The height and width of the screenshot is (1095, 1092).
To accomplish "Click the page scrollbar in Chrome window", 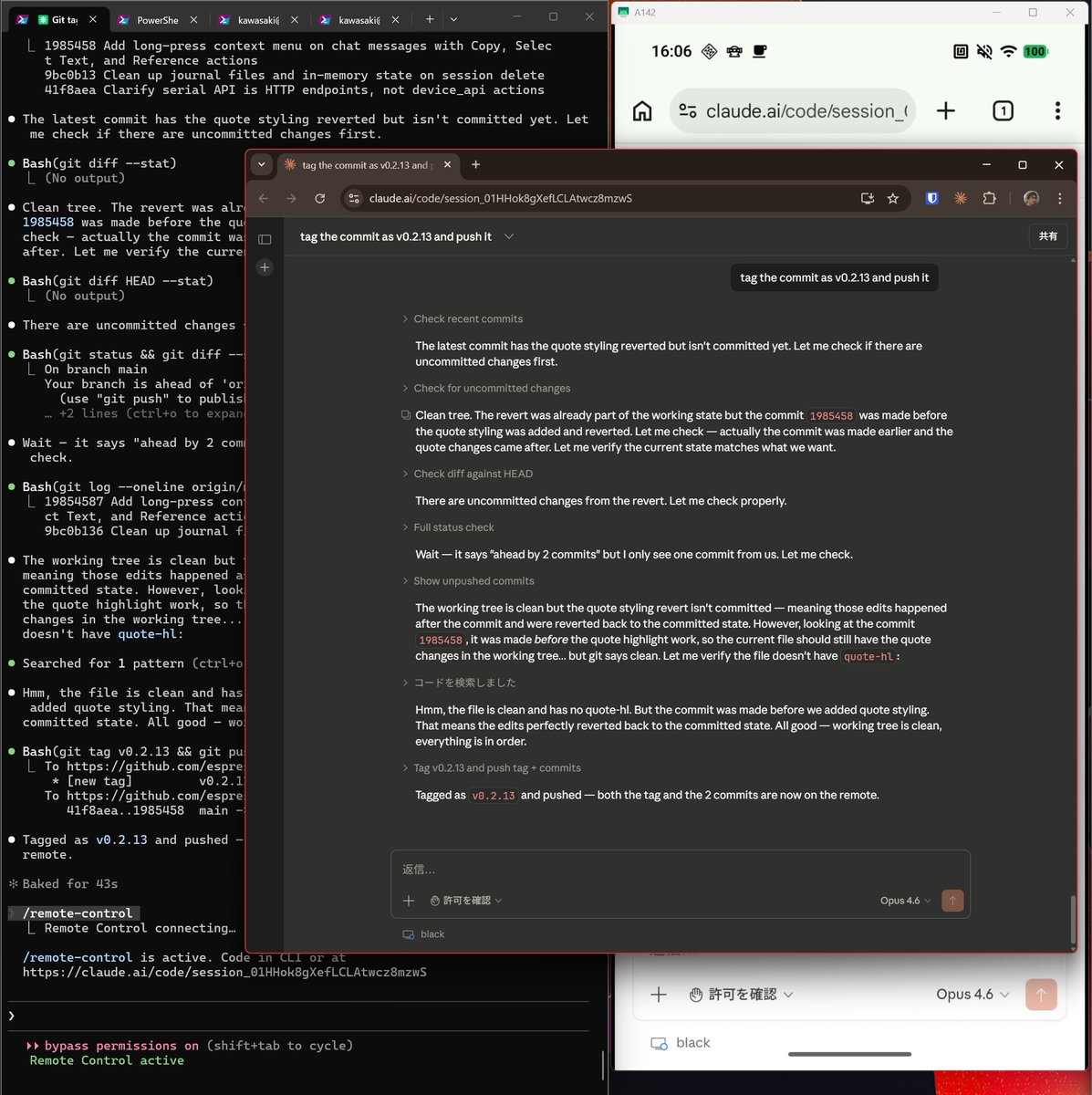I will point(1072,919).
